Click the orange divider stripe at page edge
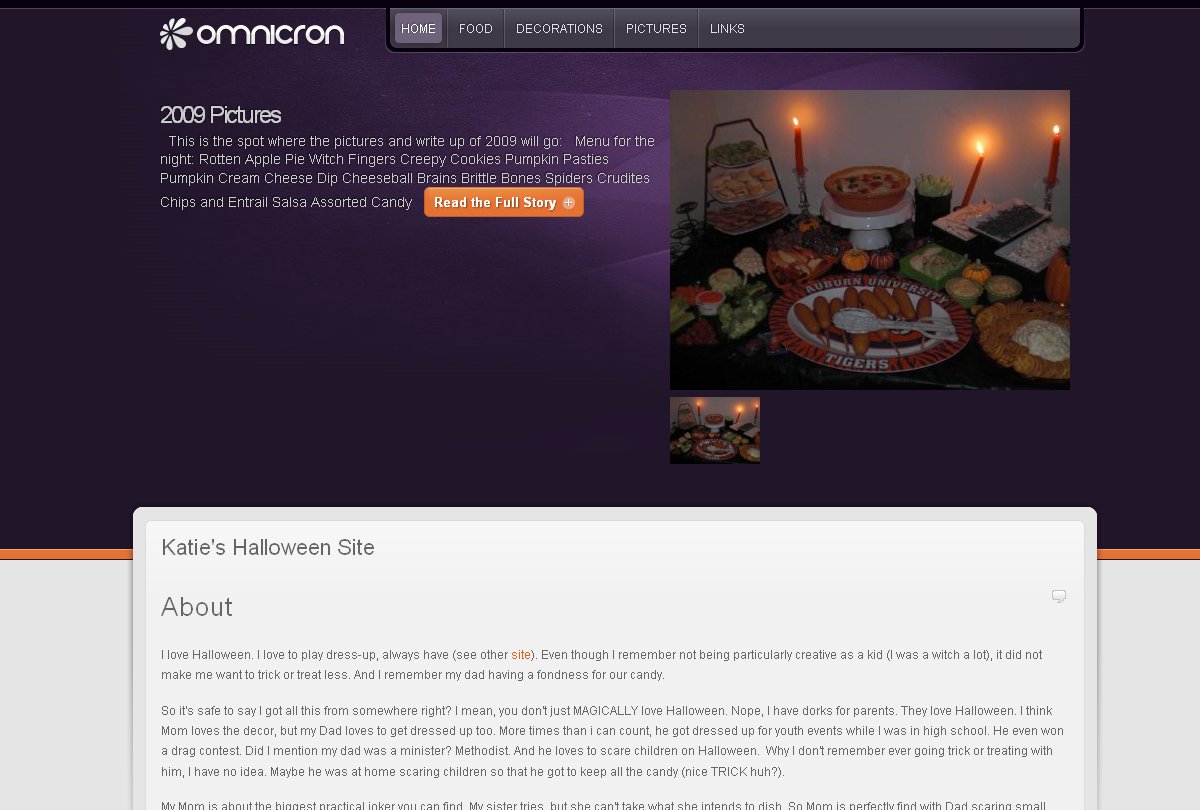The height and width of the screenshot is (810, 1200). coord(66,554)
